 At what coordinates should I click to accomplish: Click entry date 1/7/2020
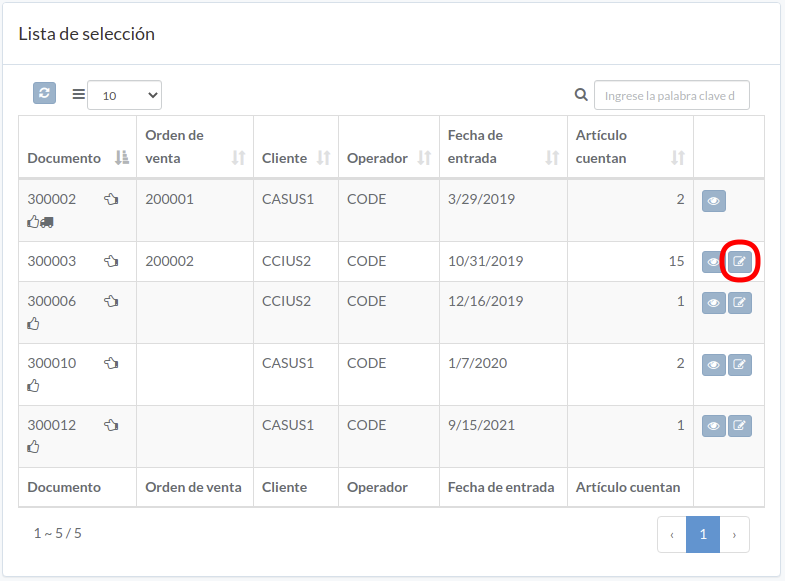477,363
